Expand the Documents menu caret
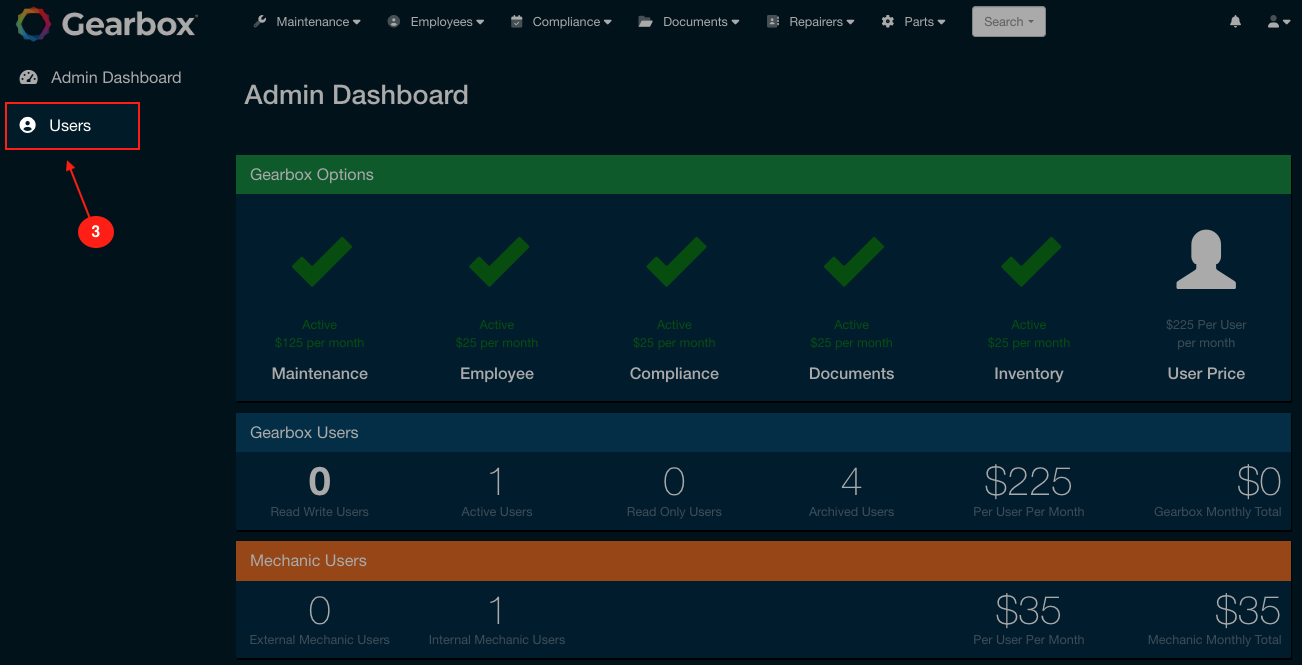The image size is (1302, 665). [x=736, y=22]
